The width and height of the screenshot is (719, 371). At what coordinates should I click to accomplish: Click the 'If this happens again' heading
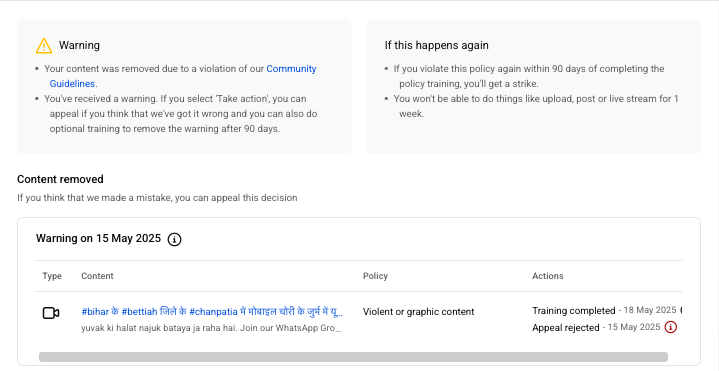pos(437,45)
